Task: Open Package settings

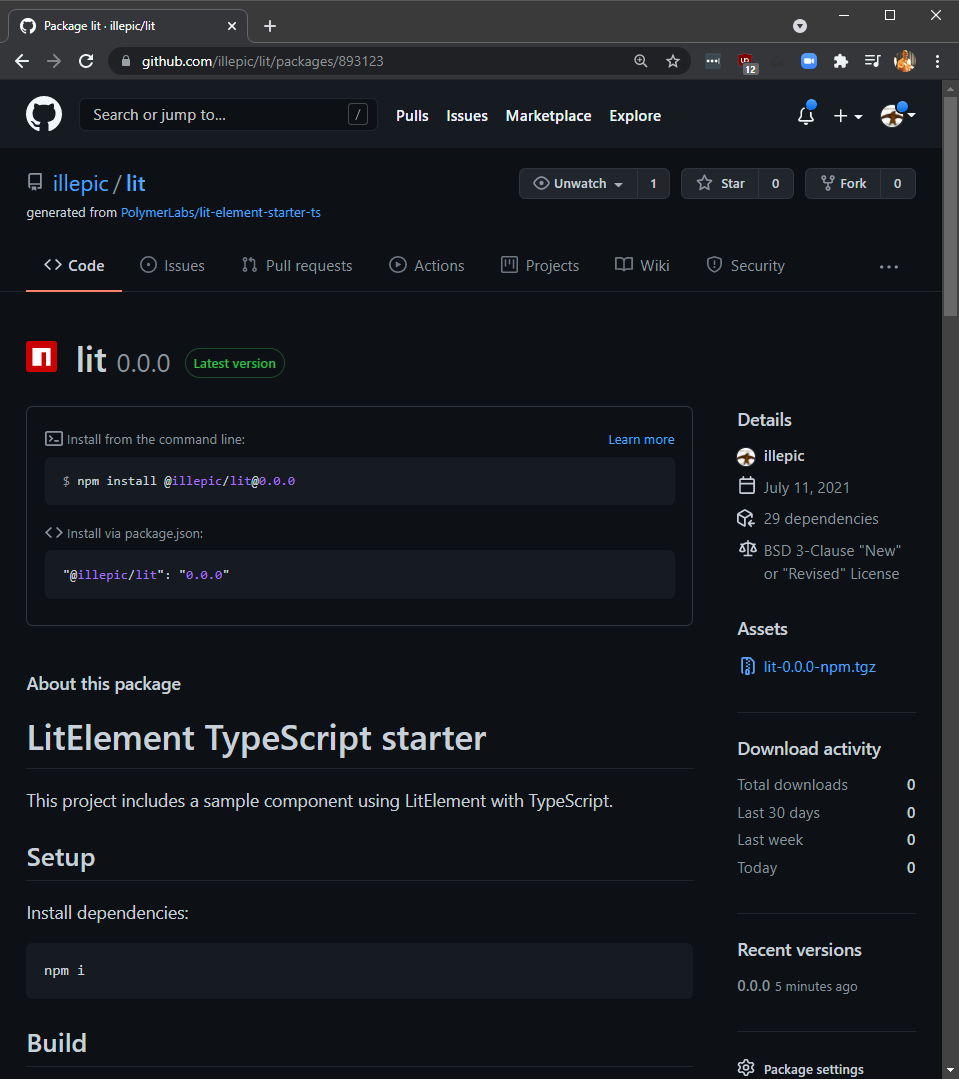Action: (x=813, y=1069)
